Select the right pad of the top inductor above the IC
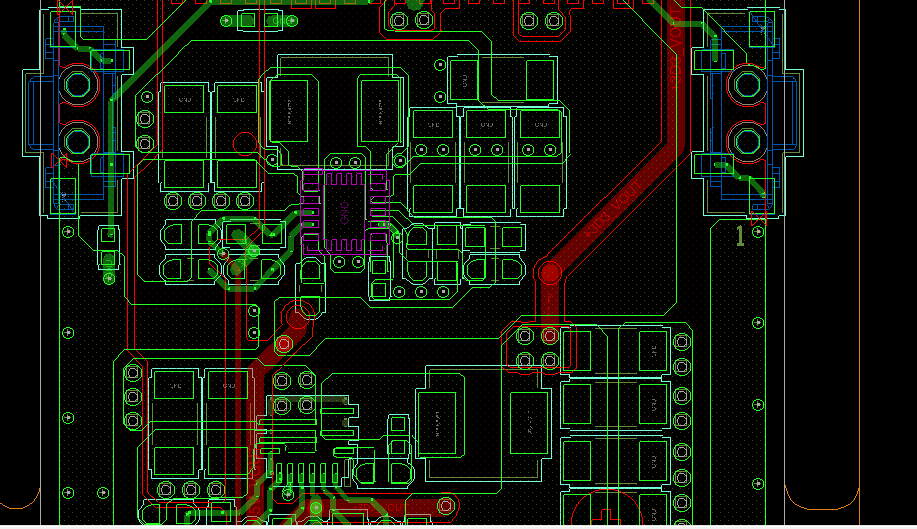The image size is (917, 529). (380, 112)
